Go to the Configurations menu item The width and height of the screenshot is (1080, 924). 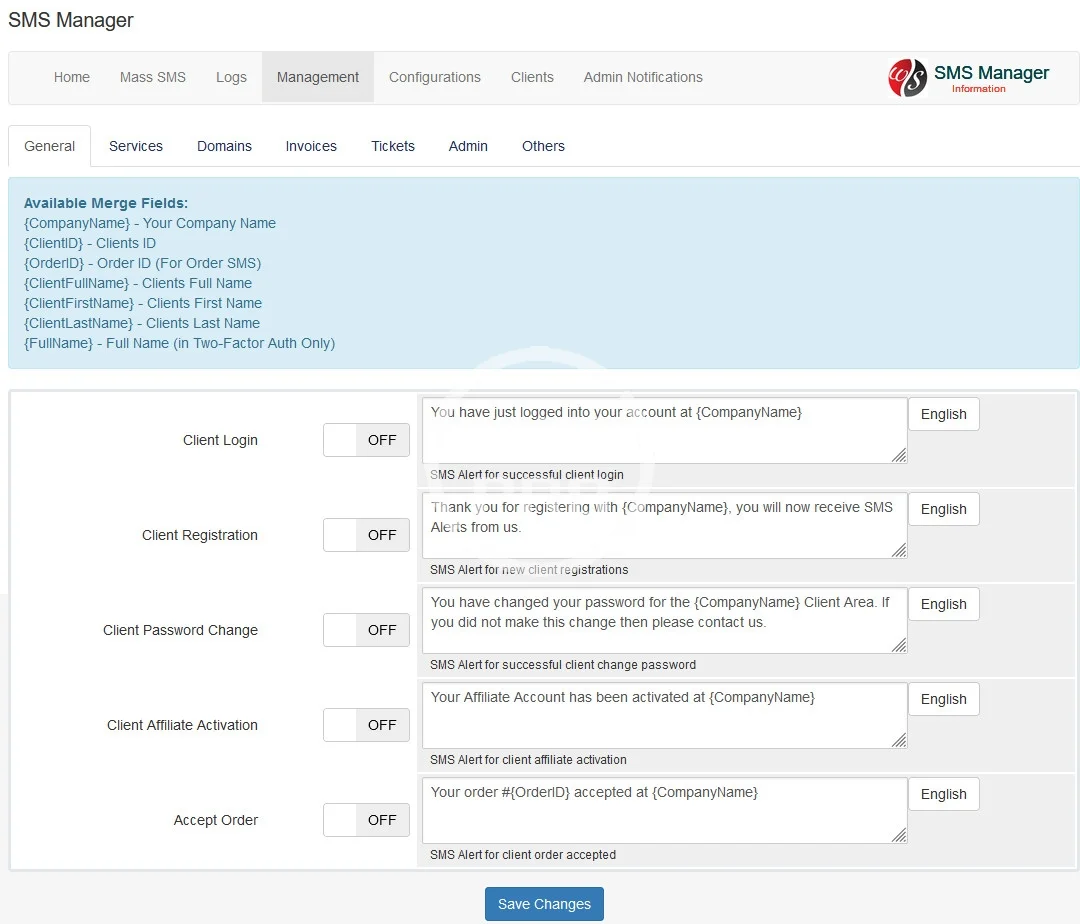click(434, 77)
